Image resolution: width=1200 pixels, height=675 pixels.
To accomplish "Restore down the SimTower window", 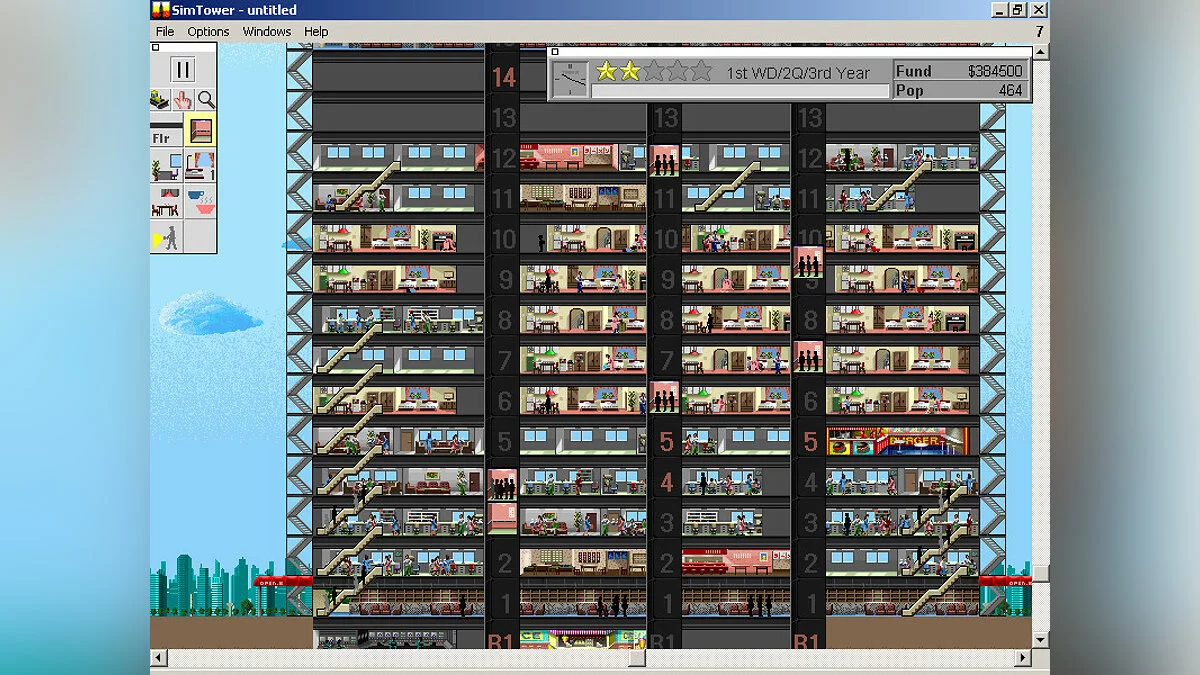I will [x=1018, y=9].
